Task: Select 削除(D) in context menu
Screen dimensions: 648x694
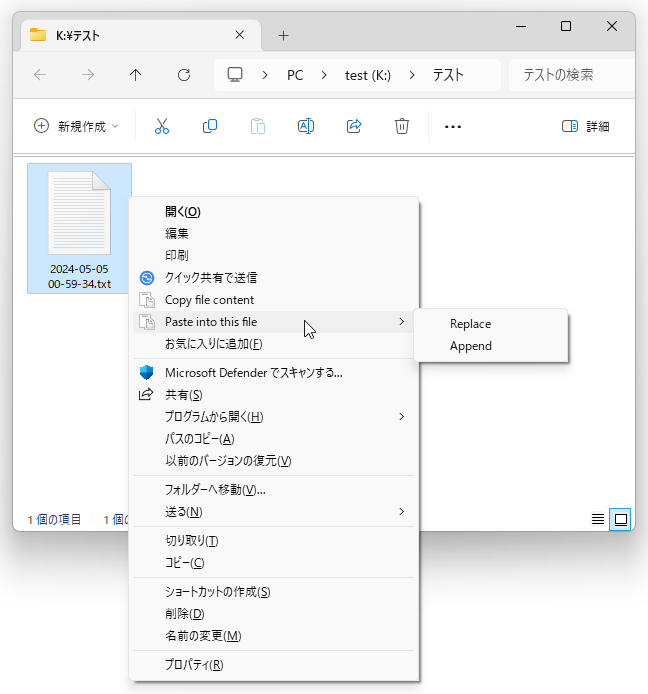Action: click(274, 614)
